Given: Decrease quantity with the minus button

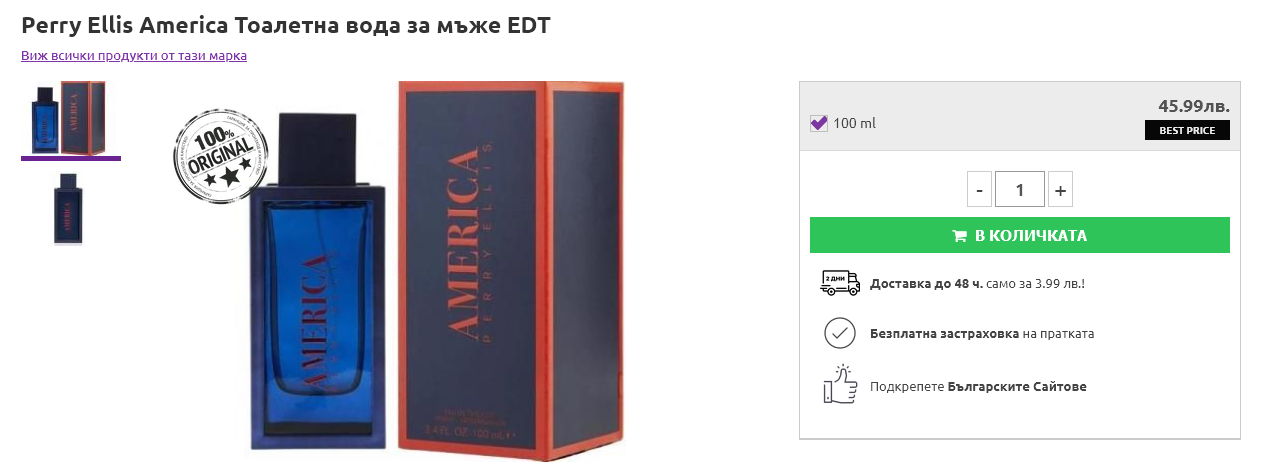Looking at the screenshot, I should click(979, 189).
